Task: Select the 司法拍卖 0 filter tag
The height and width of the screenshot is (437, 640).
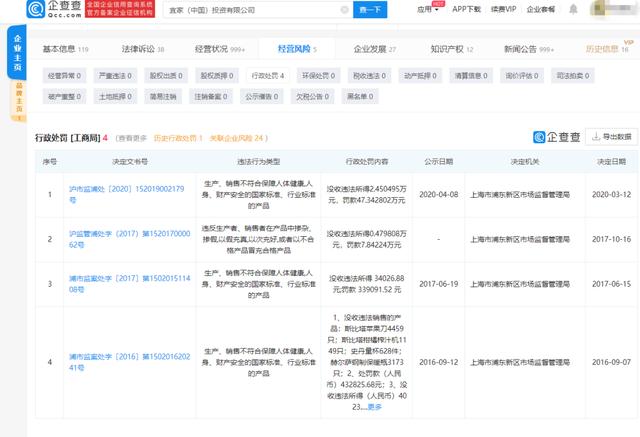Action: (573, 75)
